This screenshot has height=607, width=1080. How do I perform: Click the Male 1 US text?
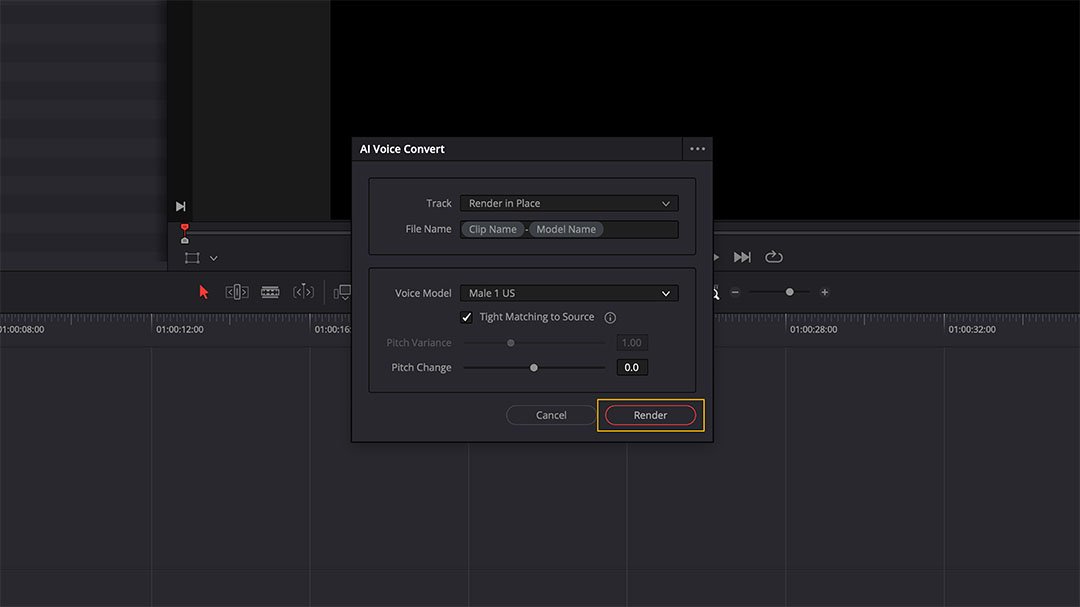492,293
